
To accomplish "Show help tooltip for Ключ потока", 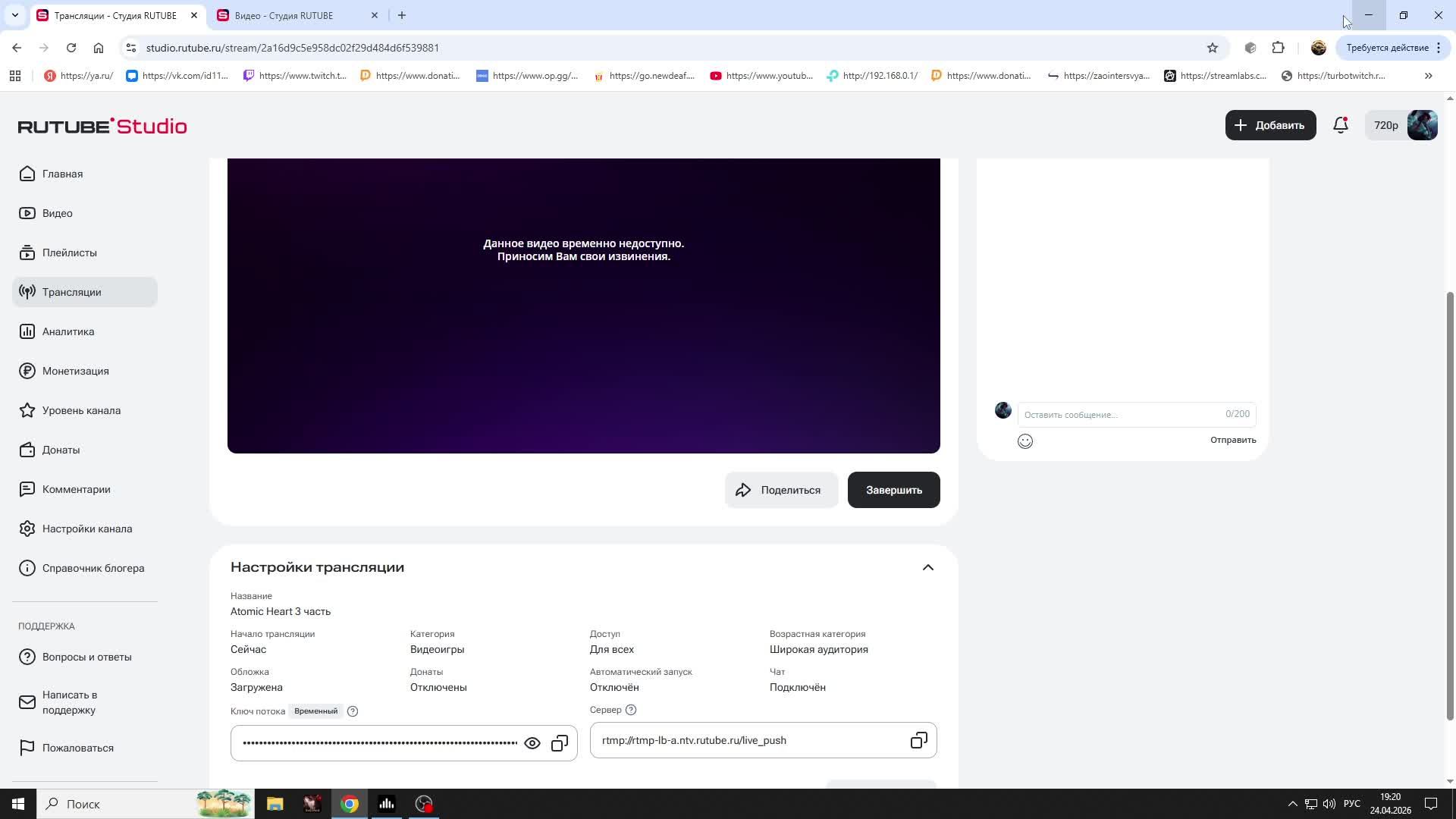I will click(x=353, y=711).
